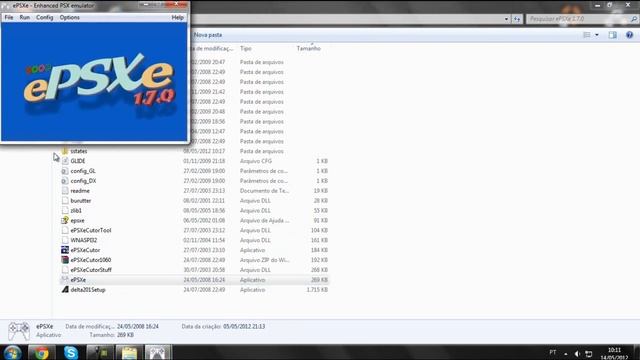640x360 pixels.
Task: Click the sstates folder name
Action: pyautogui.click(x=79, y=151)
